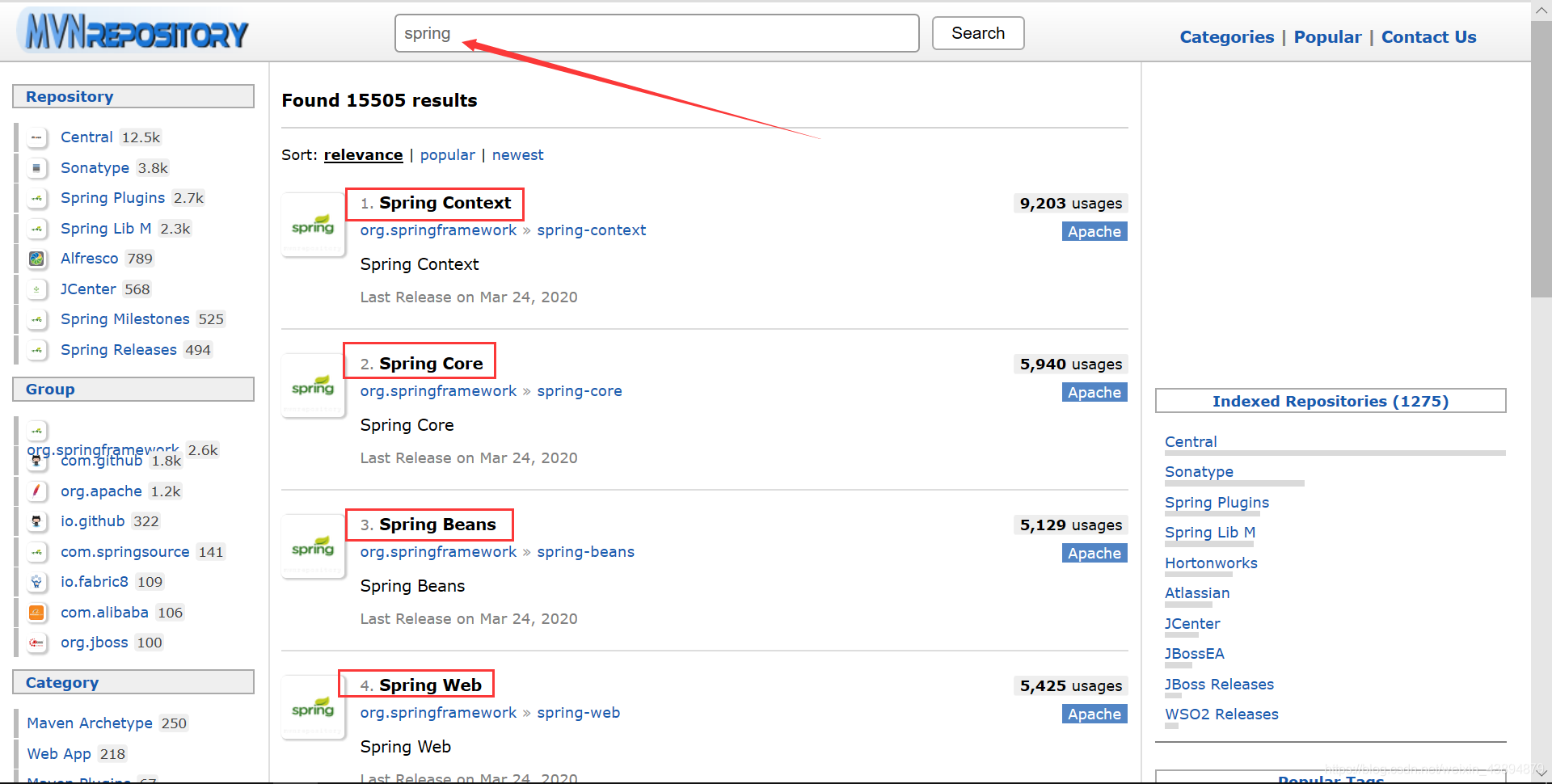The height and width of the screenshot is (784, 1552).
Task: Filter by Spring Plugins in sidebar
Action: [112, 198]
